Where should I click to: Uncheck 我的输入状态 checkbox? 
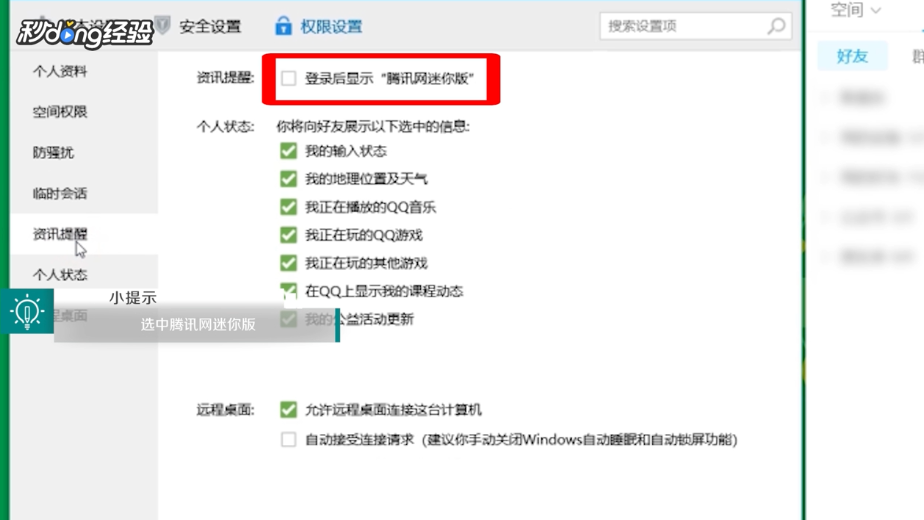pyautogui.click(x=288, y=151)
